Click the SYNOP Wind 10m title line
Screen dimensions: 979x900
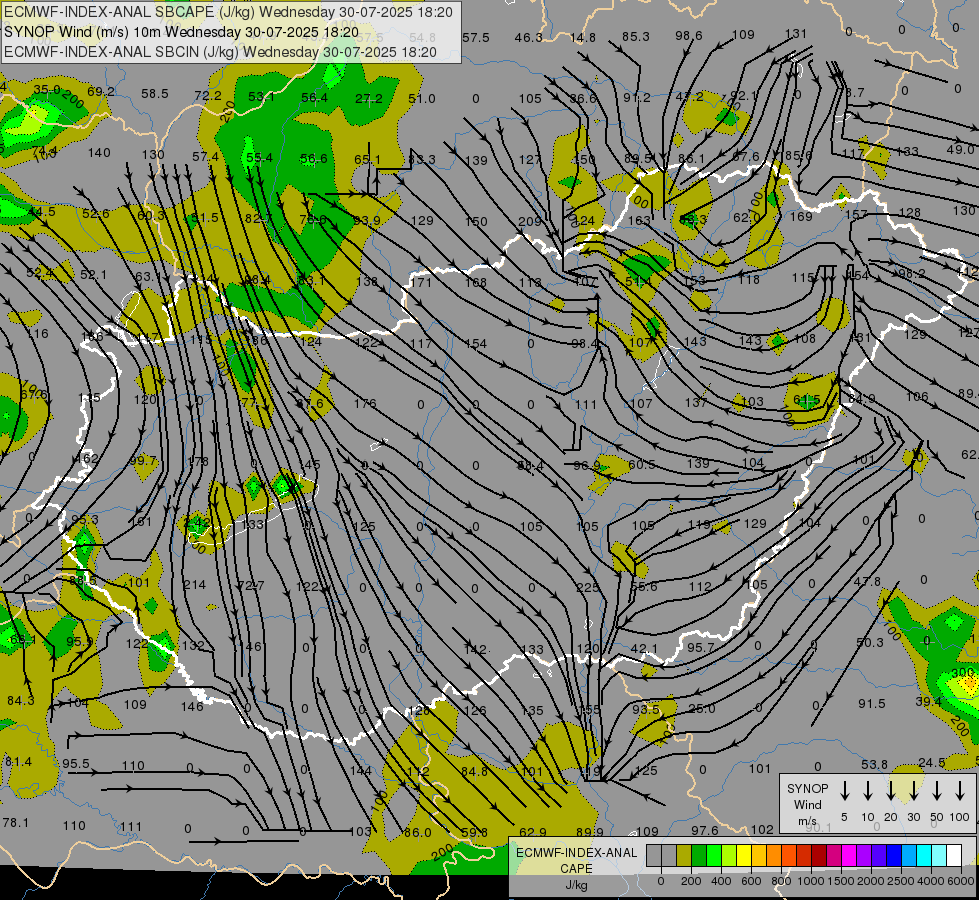(181, 32)
